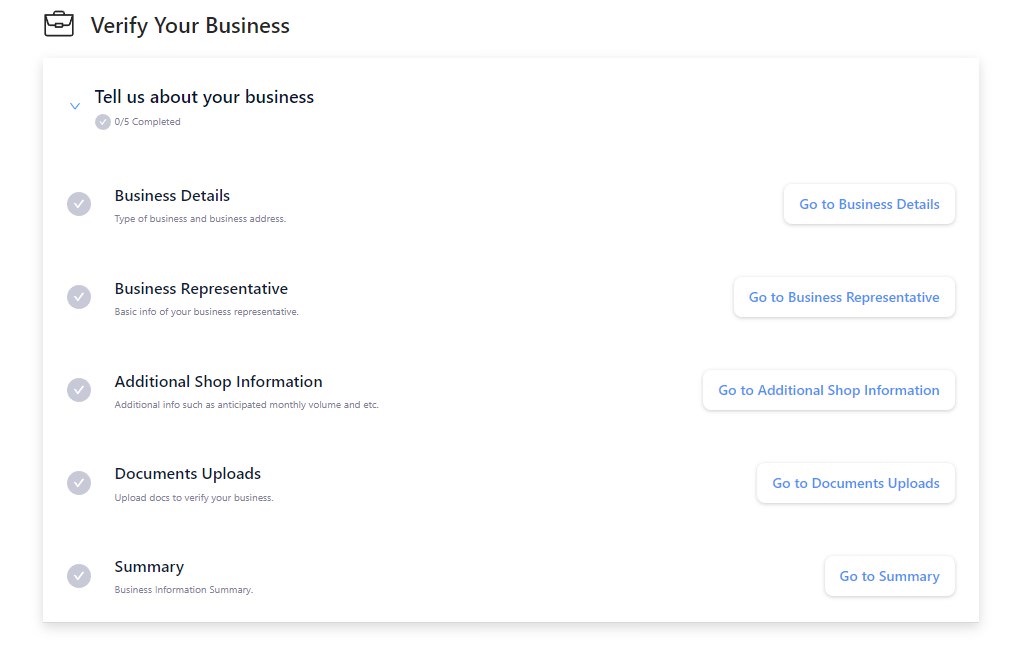Click the Documents Uploads status check icon
1009x647 pixels.
click(79, 483)
